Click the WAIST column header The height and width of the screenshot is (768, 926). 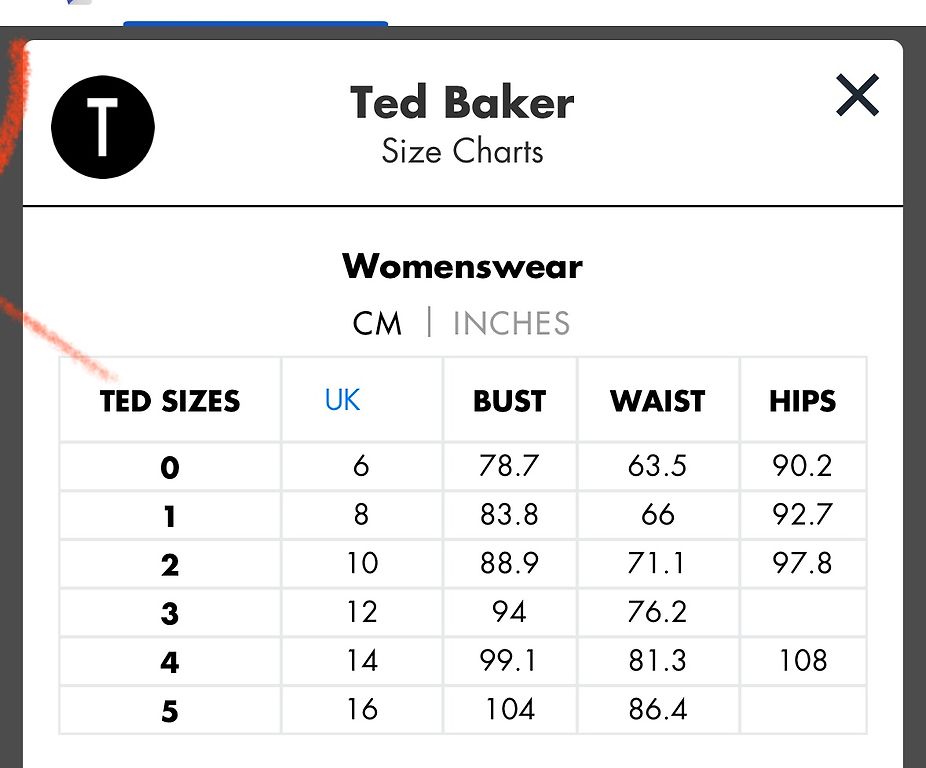coord(658,401)
